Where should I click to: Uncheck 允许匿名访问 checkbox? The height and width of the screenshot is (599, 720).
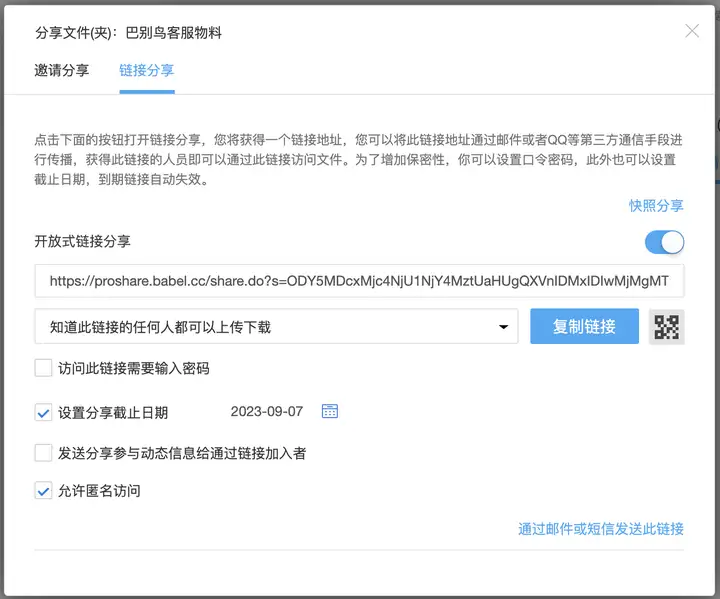[43, 491]
